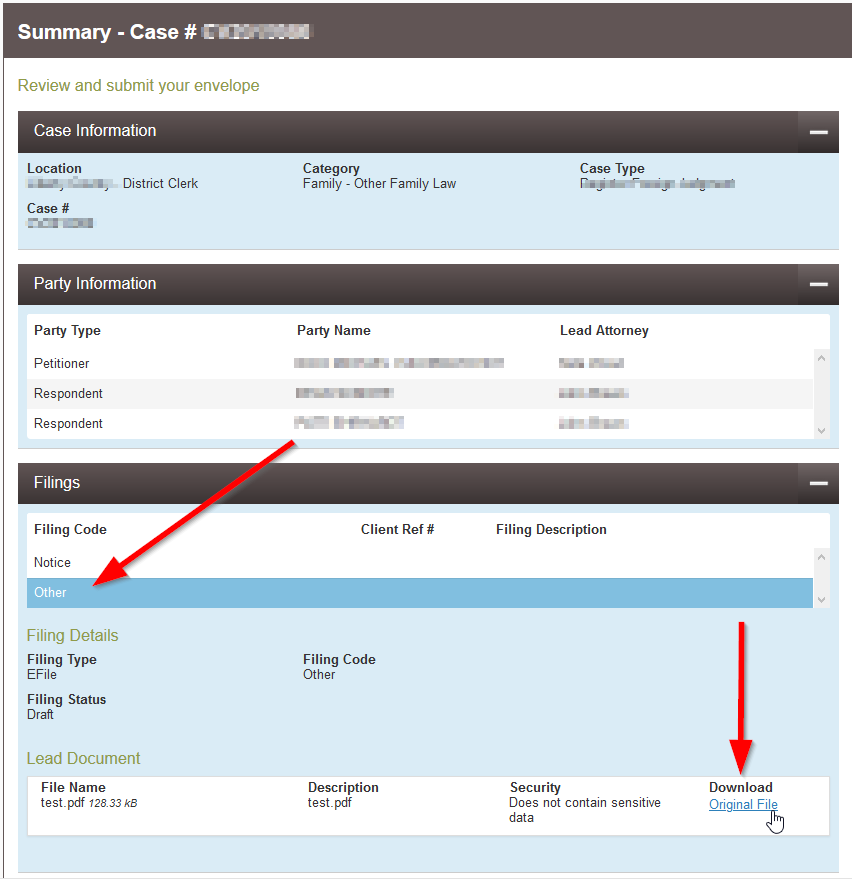Screen dimensions: 852x879
Task: Click the Filing Code column header
Action: click(70, 529)
